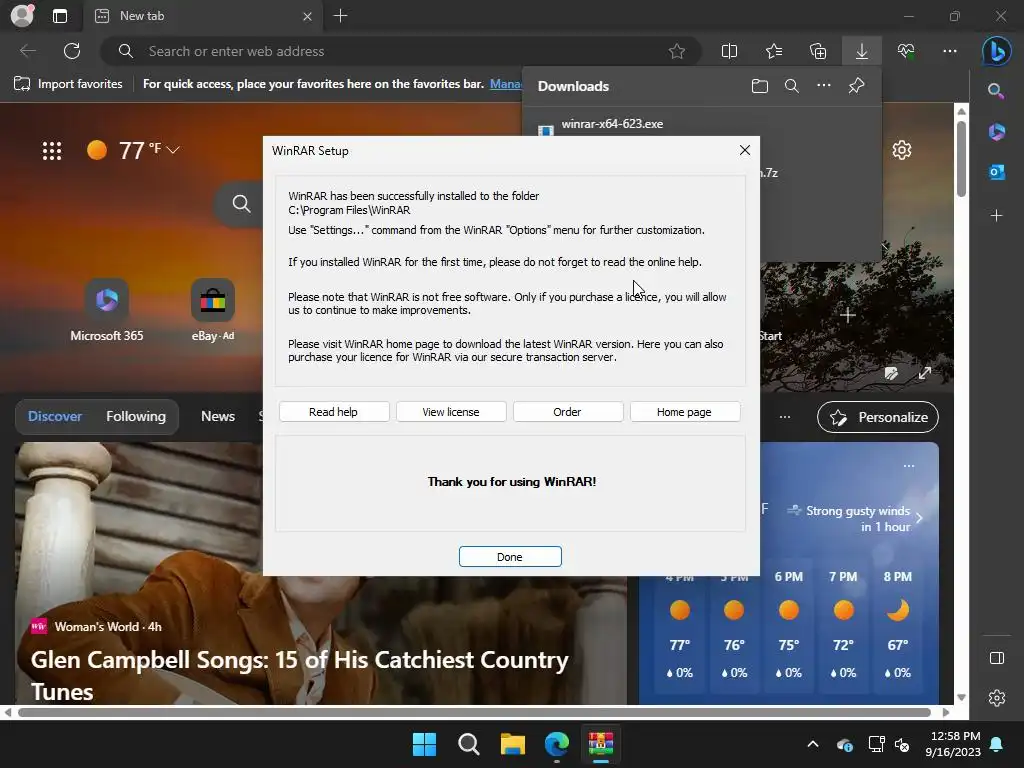Open Outlook in Edge sidebar
The width and height of the screenshot is (1024, 768).
point(997,172)
